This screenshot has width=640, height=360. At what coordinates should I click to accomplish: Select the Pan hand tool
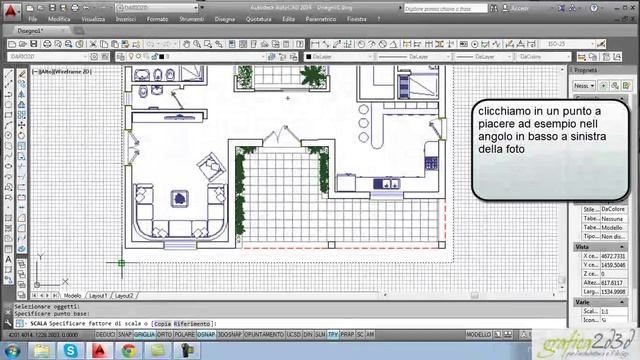187,44
